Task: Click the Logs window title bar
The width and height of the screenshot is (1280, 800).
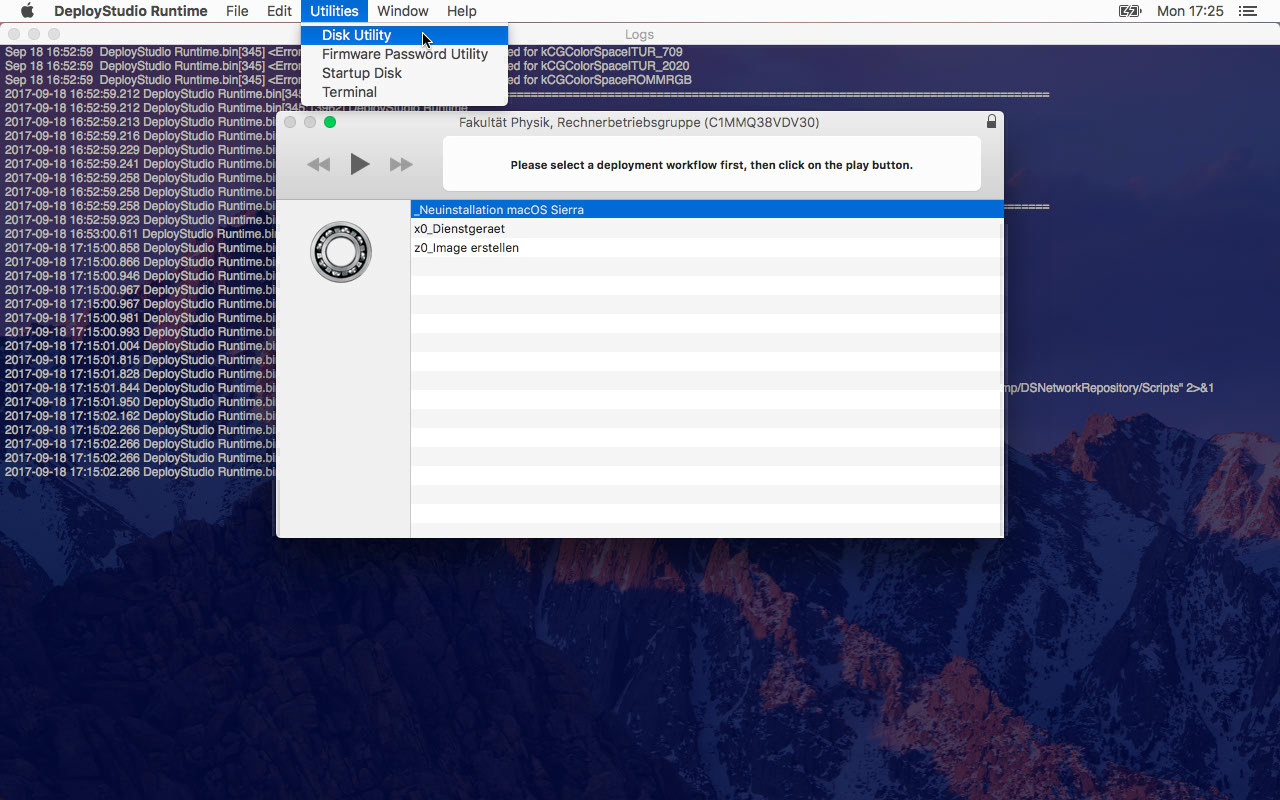Action: tap(640, 34)
